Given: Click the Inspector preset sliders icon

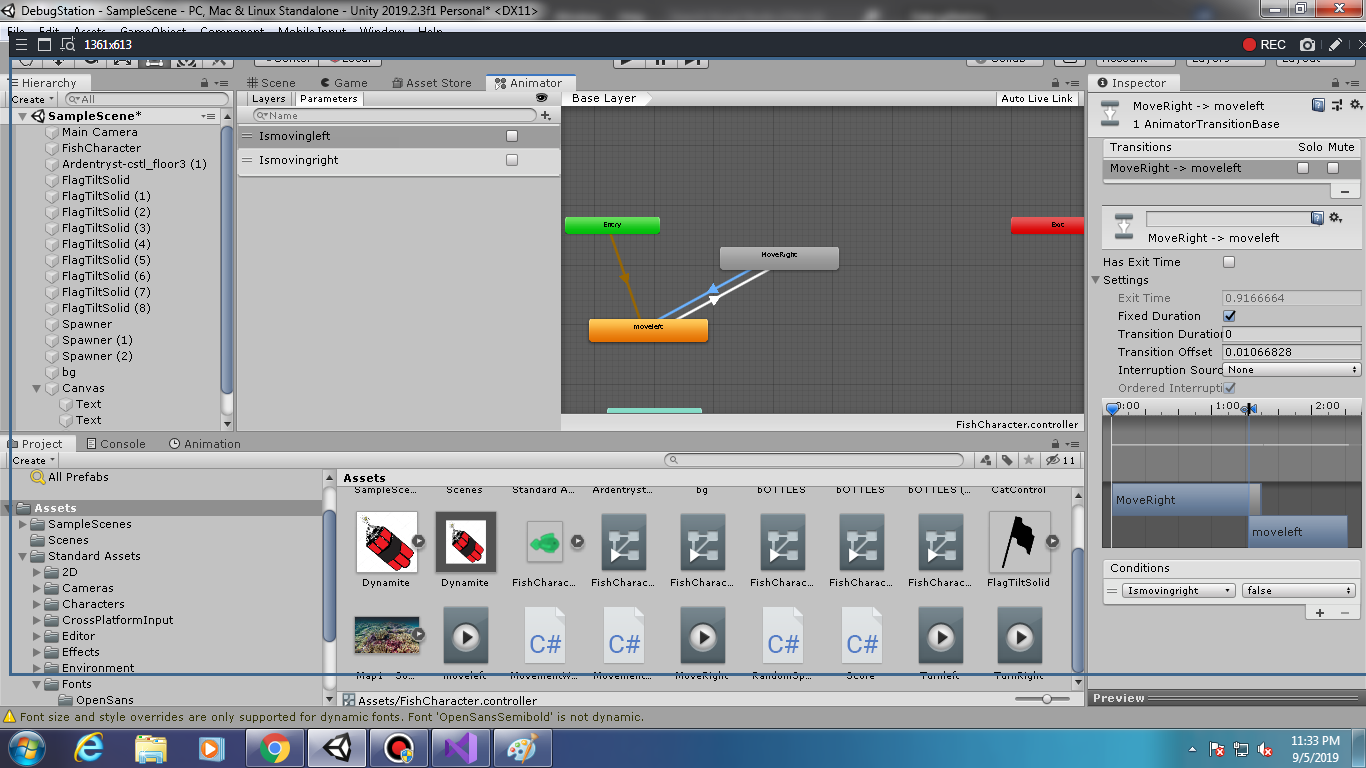Looking at the screenshot, I should 1338,105.
